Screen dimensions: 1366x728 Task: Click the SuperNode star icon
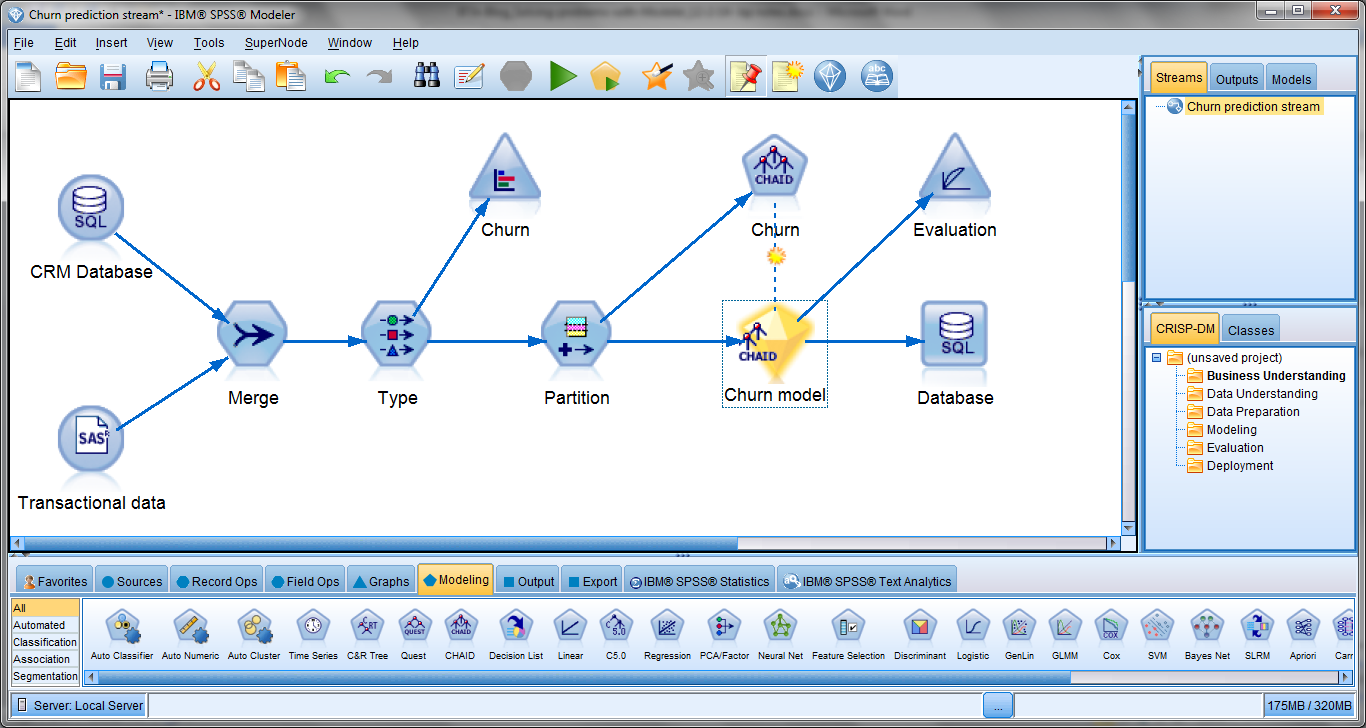coord(656,76)
